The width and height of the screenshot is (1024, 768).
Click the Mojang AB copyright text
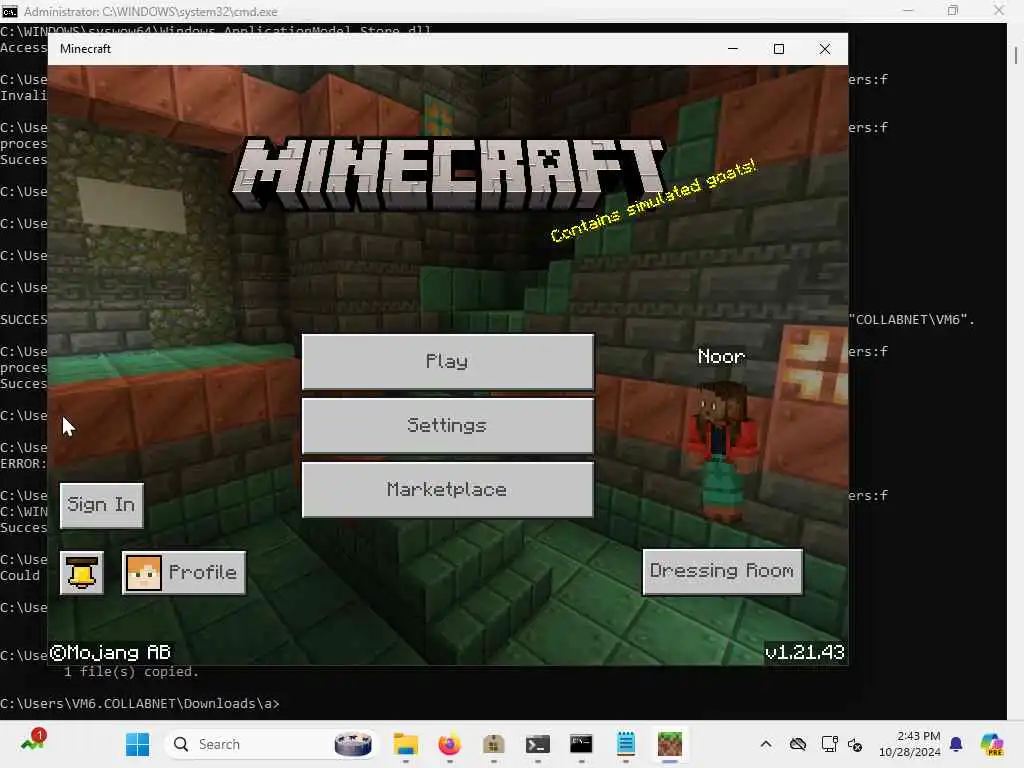(110, 653)
